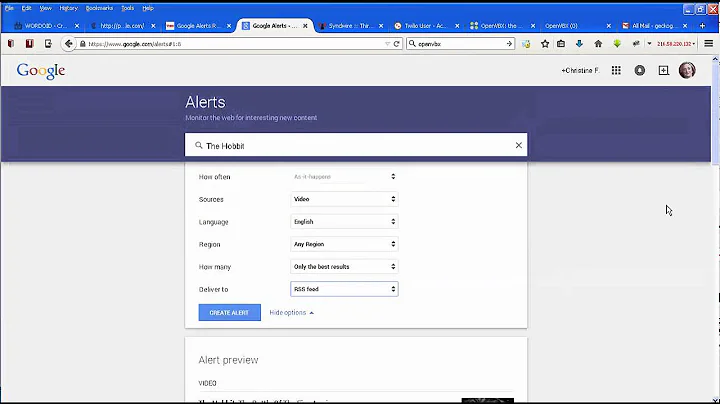This screenshot has width=720, height=404.
Task: Switch to the OpenVBX (0) tab
Action: point(576,26)
